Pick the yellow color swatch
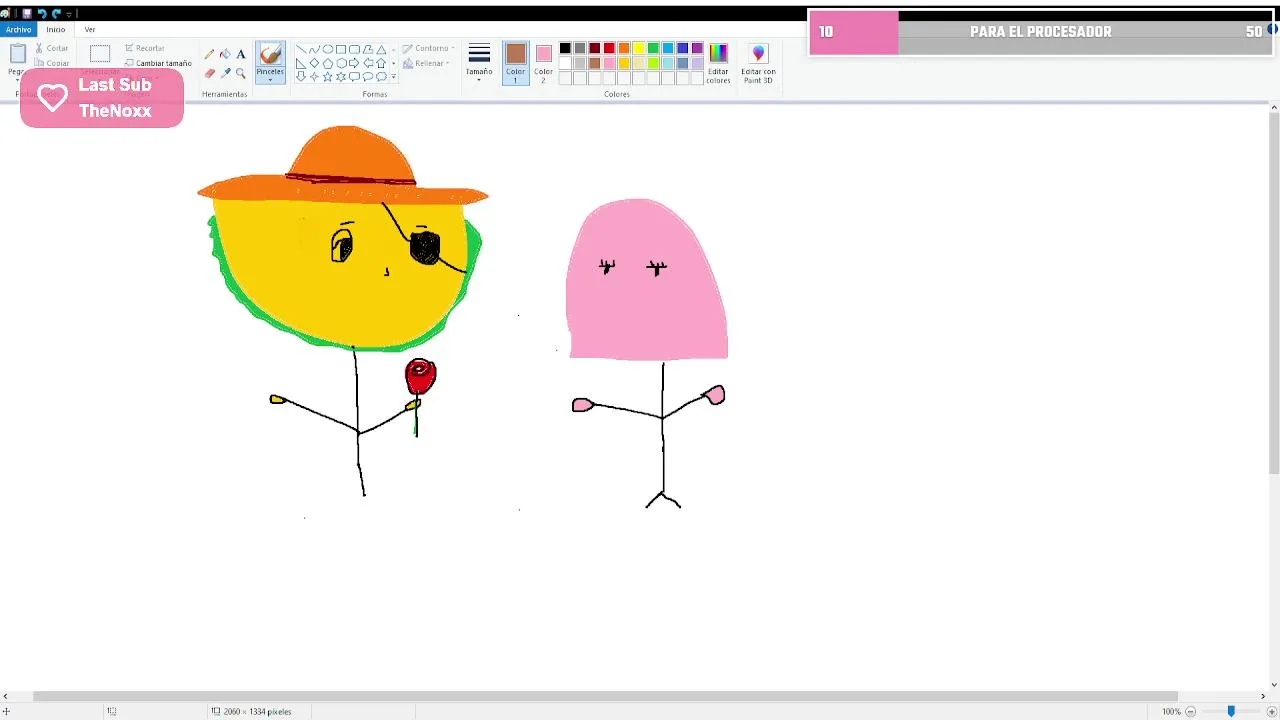This screenshot has height=720, width=1280. 638,48
